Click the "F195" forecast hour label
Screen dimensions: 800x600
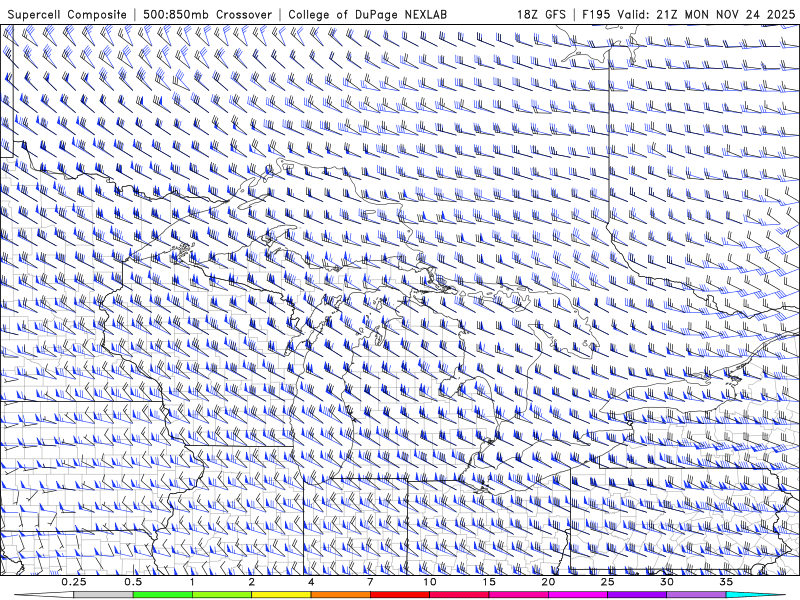pyautogui.click(x=596, y=14)
